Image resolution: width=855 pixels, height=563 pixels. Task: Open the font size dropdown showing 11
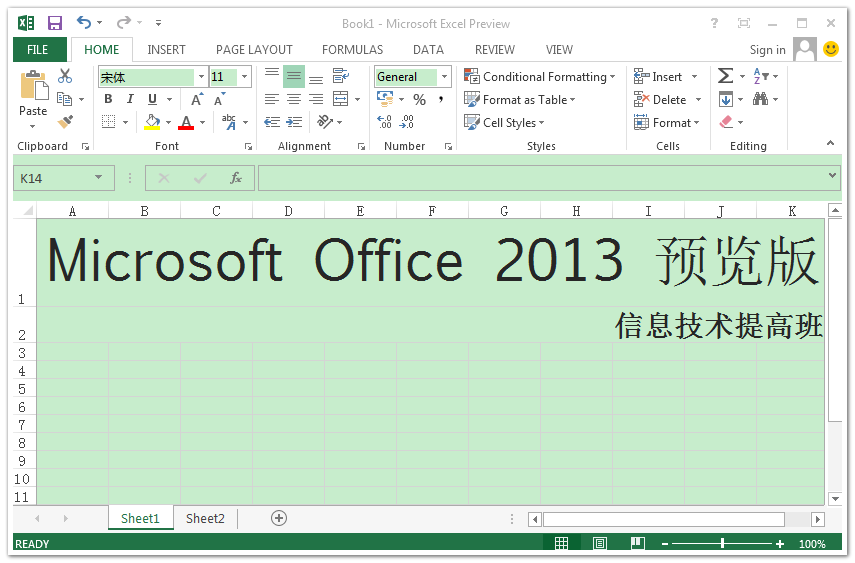tap(244, 76)
